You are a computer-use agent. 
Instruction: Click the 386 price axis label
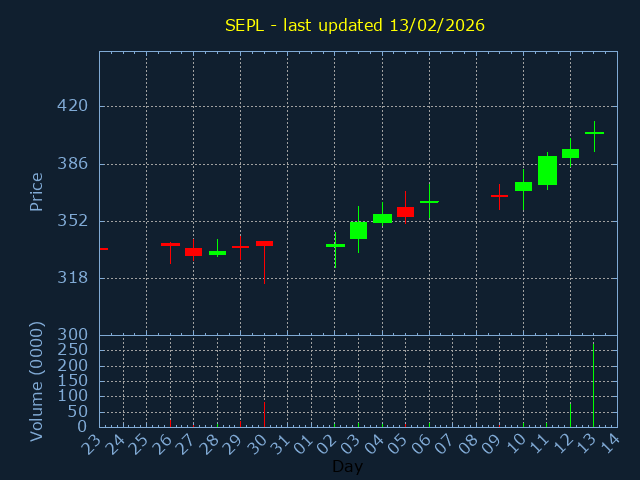tap(72, 163)
